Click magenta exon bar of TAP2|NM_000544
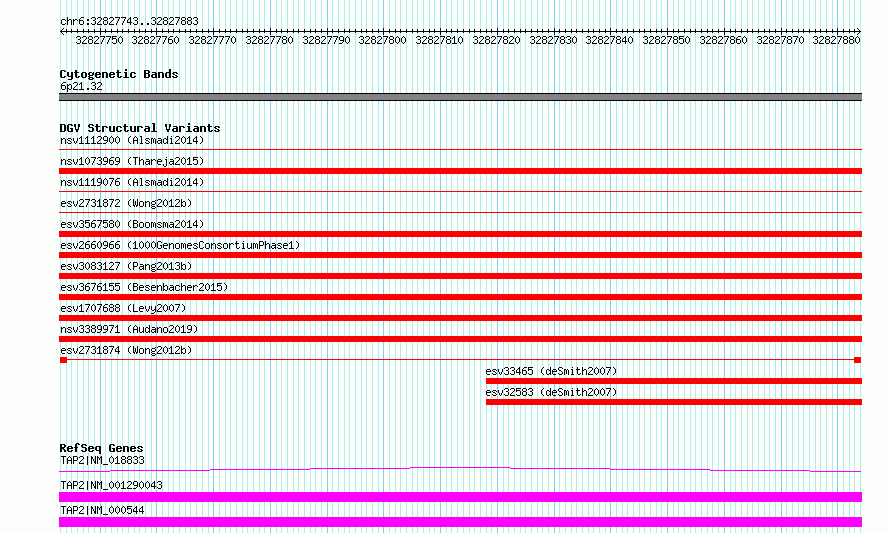 click(460, 522)
